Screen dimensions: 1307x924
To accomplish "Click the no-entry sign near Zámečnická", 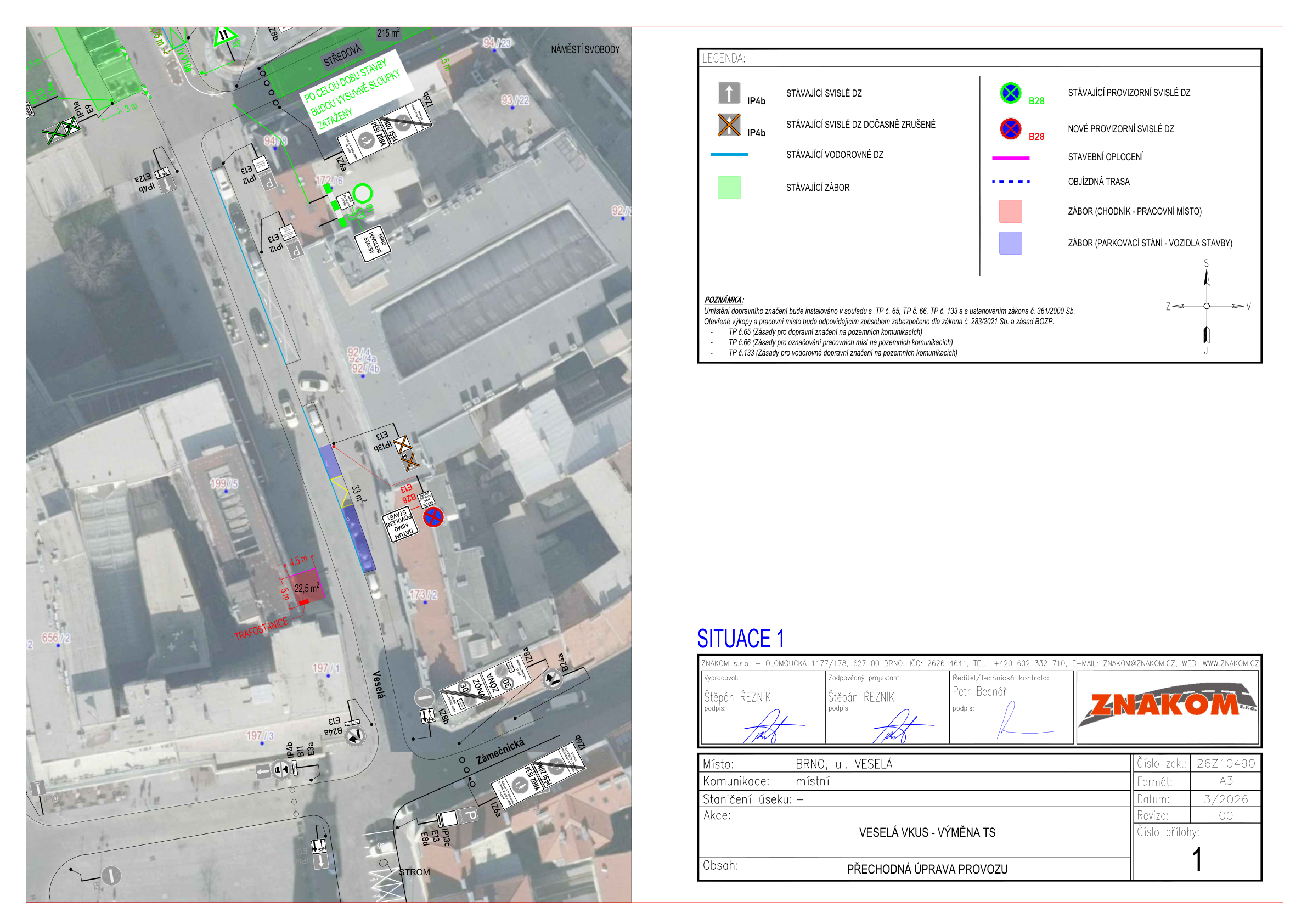I will (x=424, y=697).
